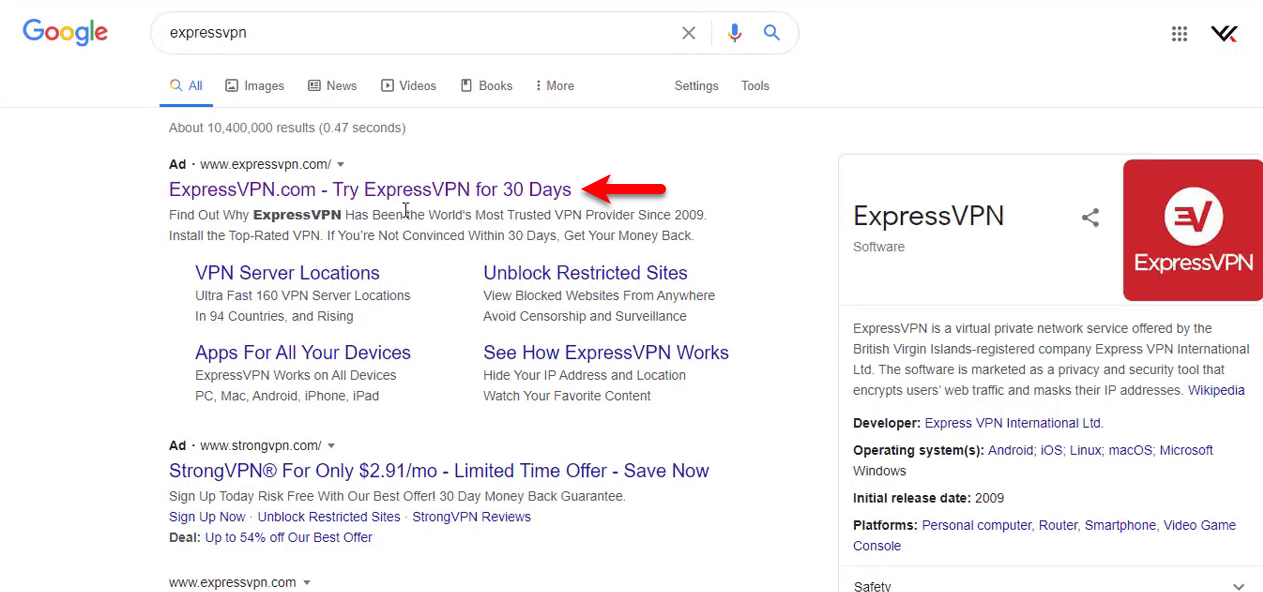
Task: Switch to the Images tab
Action: 255,86
